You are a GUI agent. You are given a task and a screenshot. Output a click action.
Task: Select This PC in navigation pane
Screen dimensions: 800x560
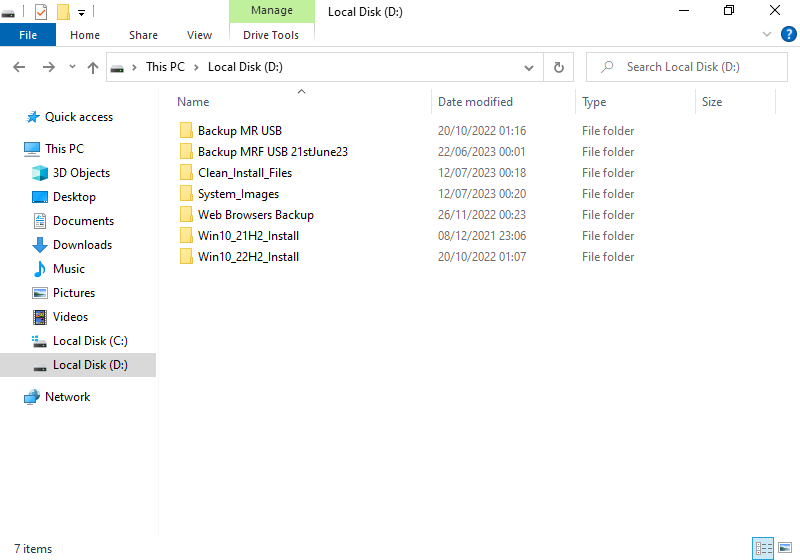(x=64, y=148)
